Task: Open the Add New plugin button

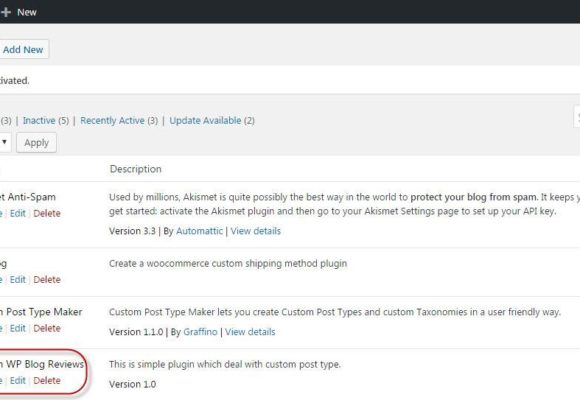Action: [x=23, y=49]
